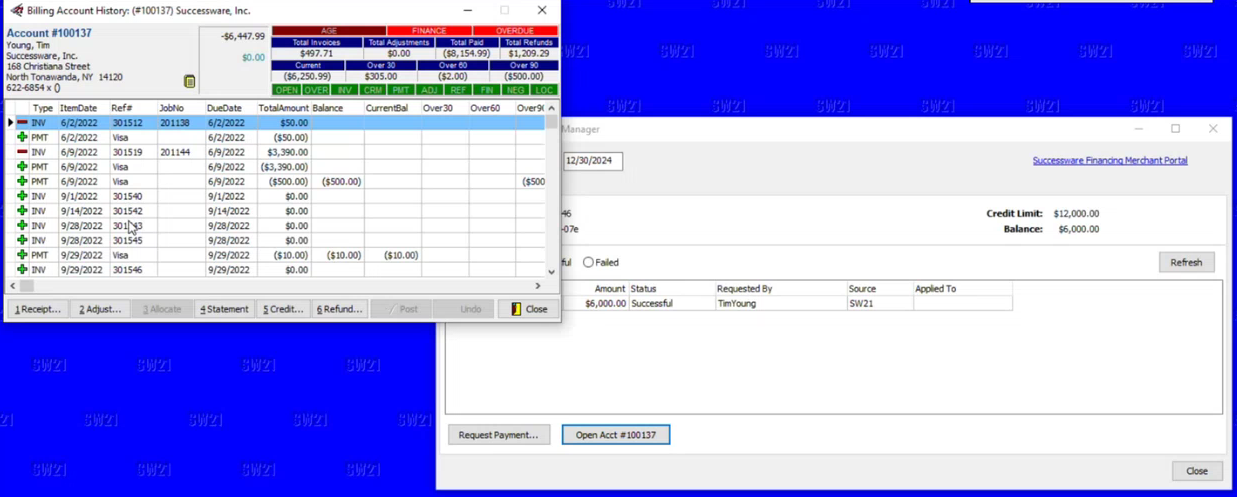Click the $3,390.00 total amount cell
1237x497 pixels.
283,152
